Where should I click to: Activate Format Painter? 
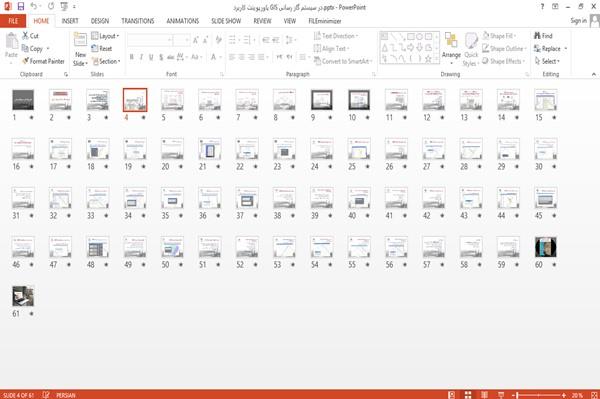[x=43, y=61]
